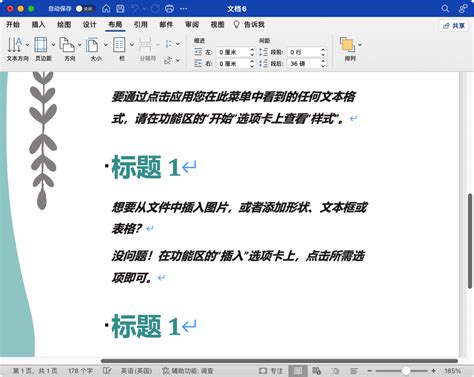Click the 大小 page size icon

pos(92,44)
